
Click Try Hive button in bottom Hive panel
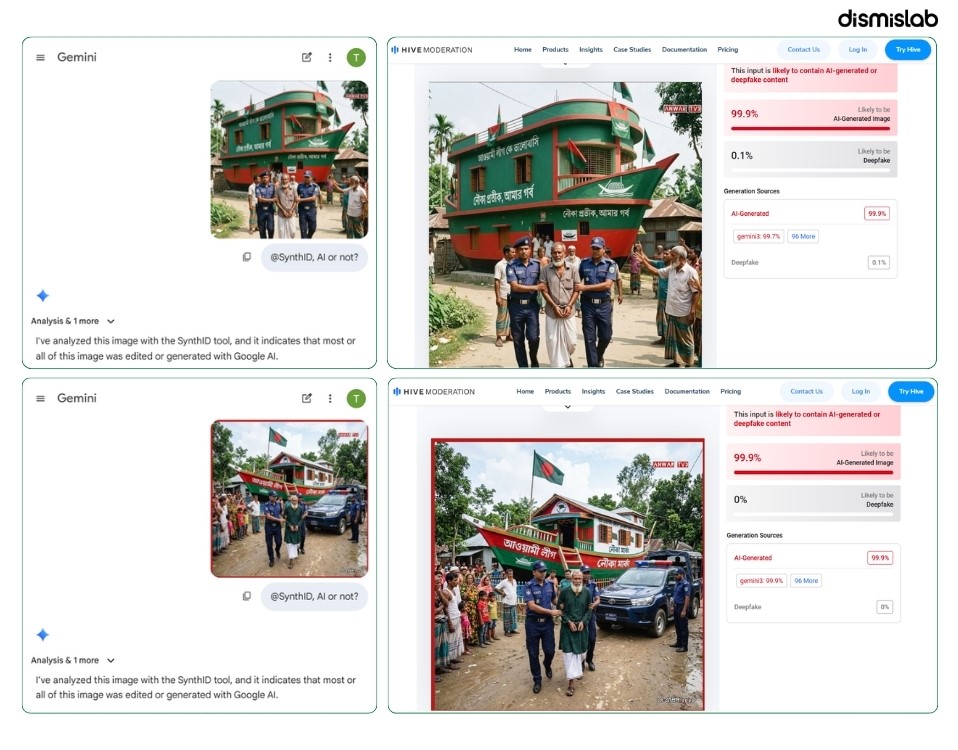[911, 391]
